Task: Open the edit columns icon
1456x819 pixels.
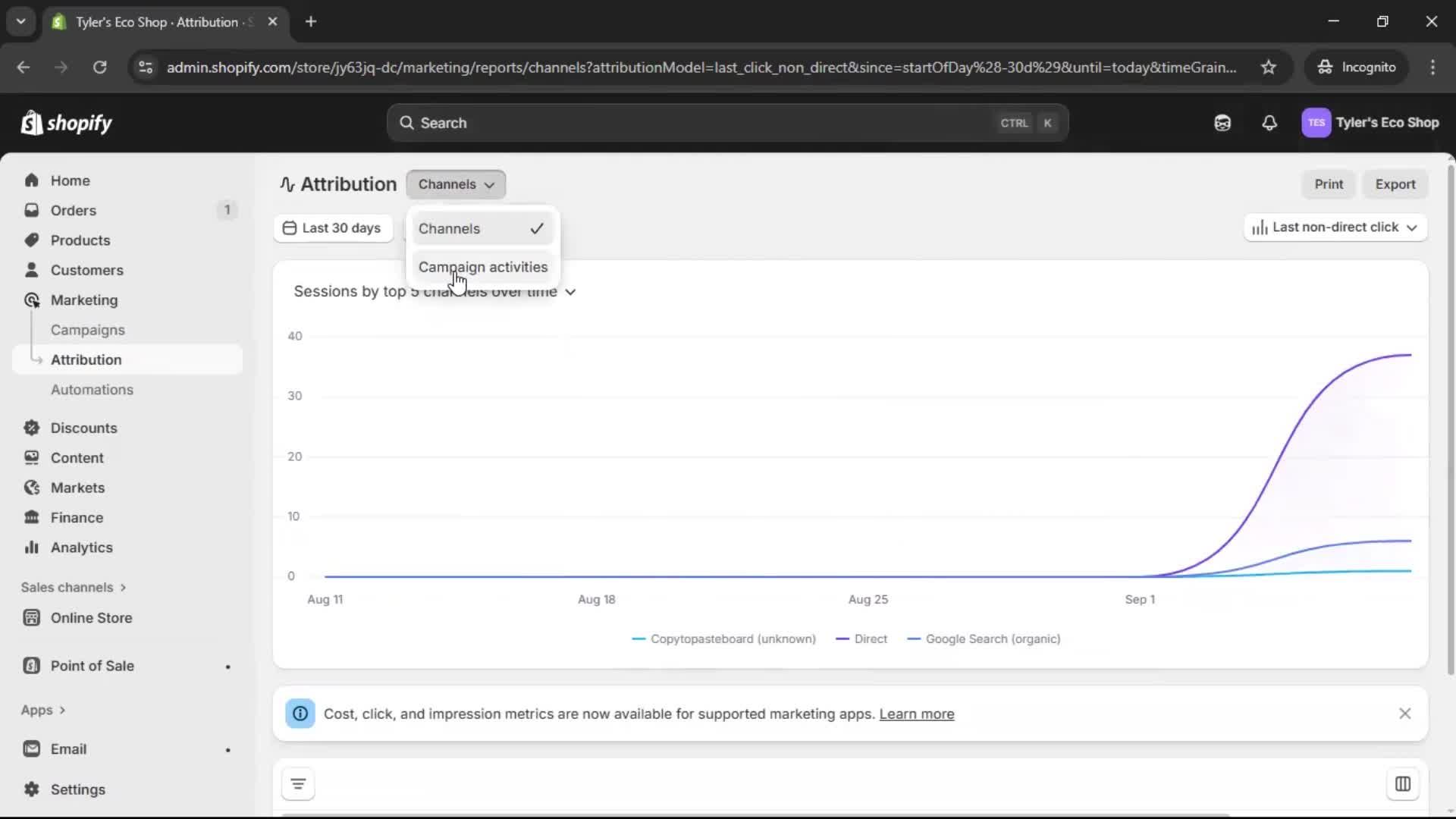Action: [x=1402, y=784]
